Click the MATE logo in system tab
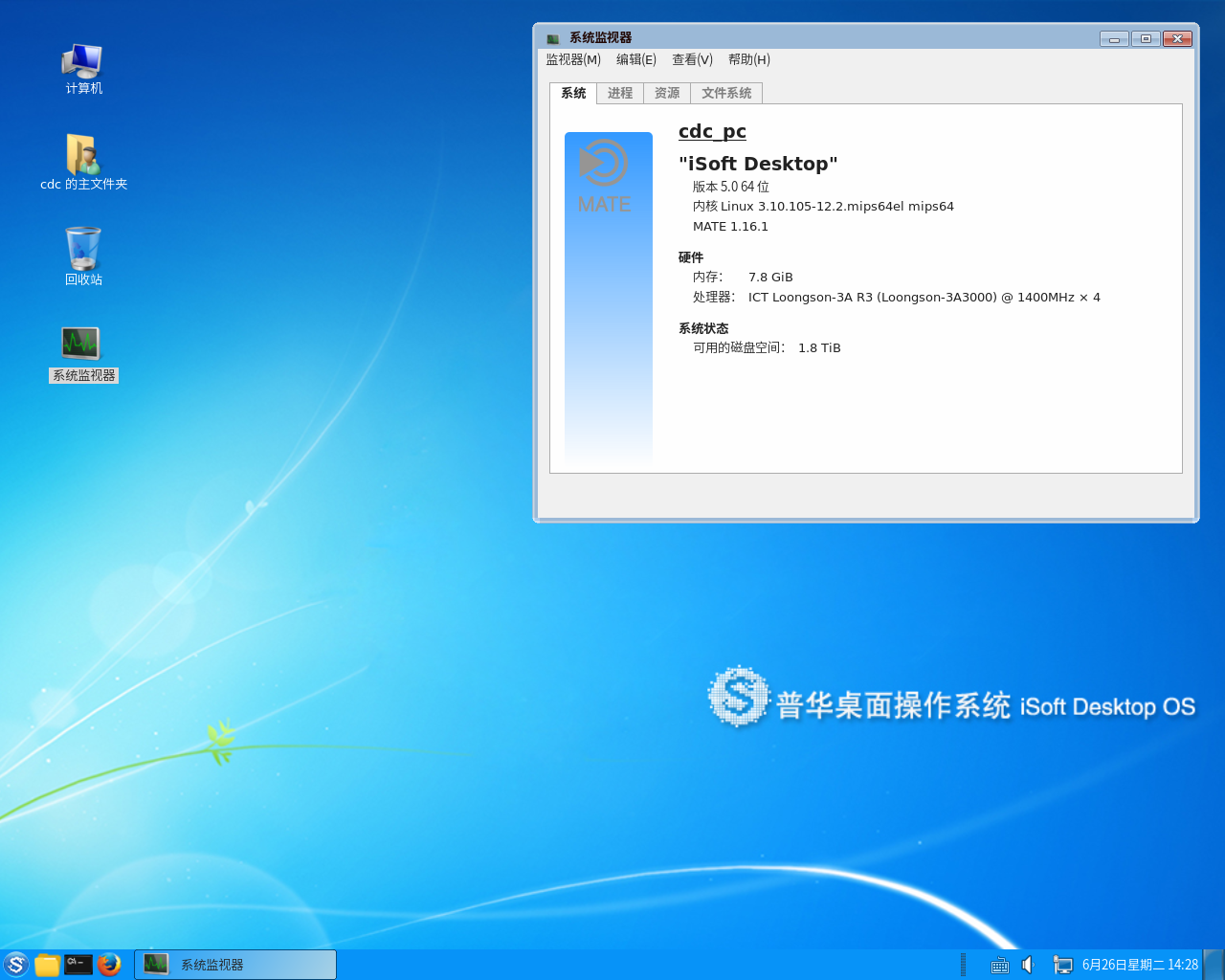The image size is (1225, 980). coord(604,176)
